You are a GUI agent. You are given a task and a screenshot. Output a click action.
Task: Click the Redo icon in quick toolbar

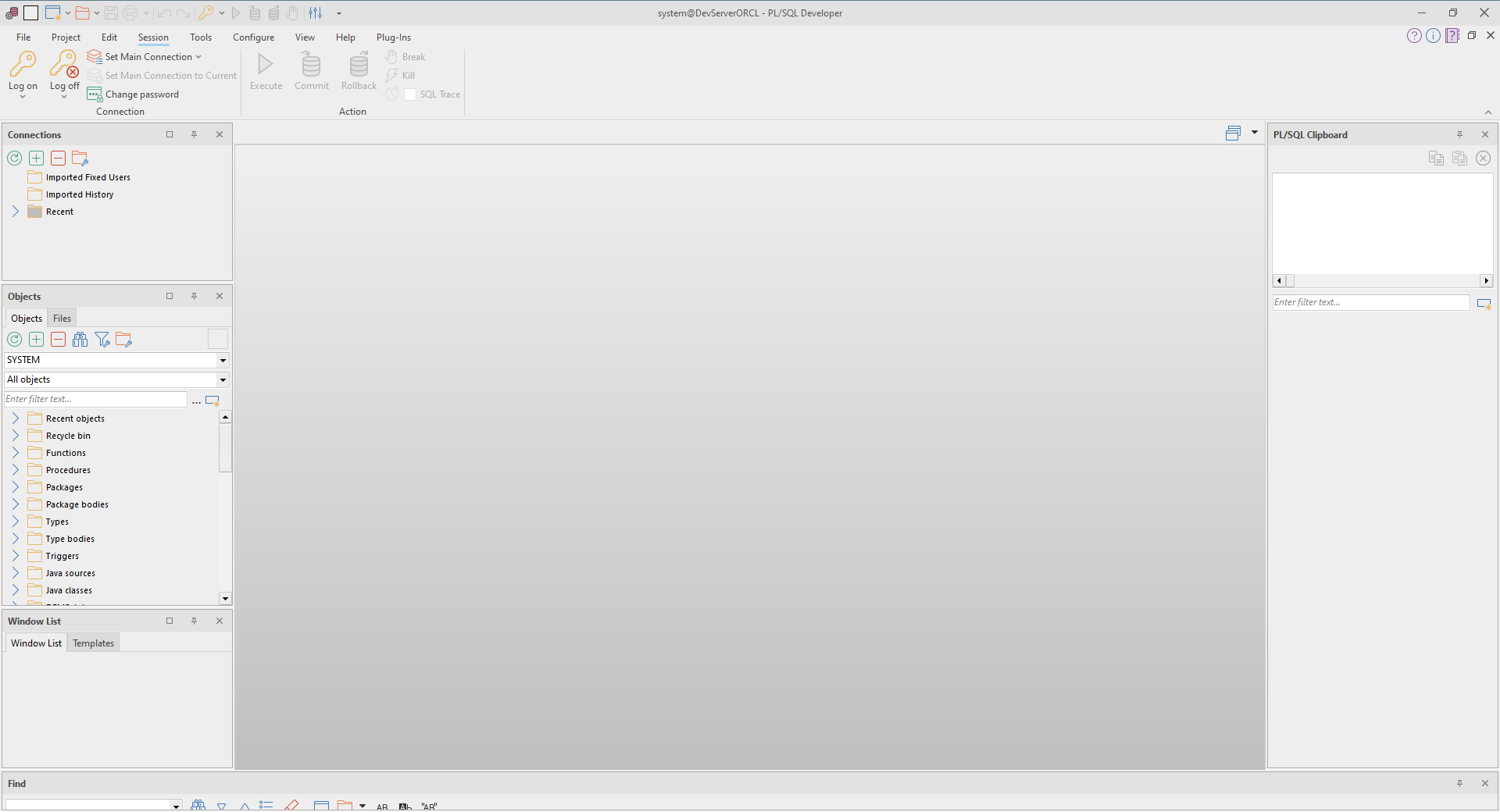point(183,13)
